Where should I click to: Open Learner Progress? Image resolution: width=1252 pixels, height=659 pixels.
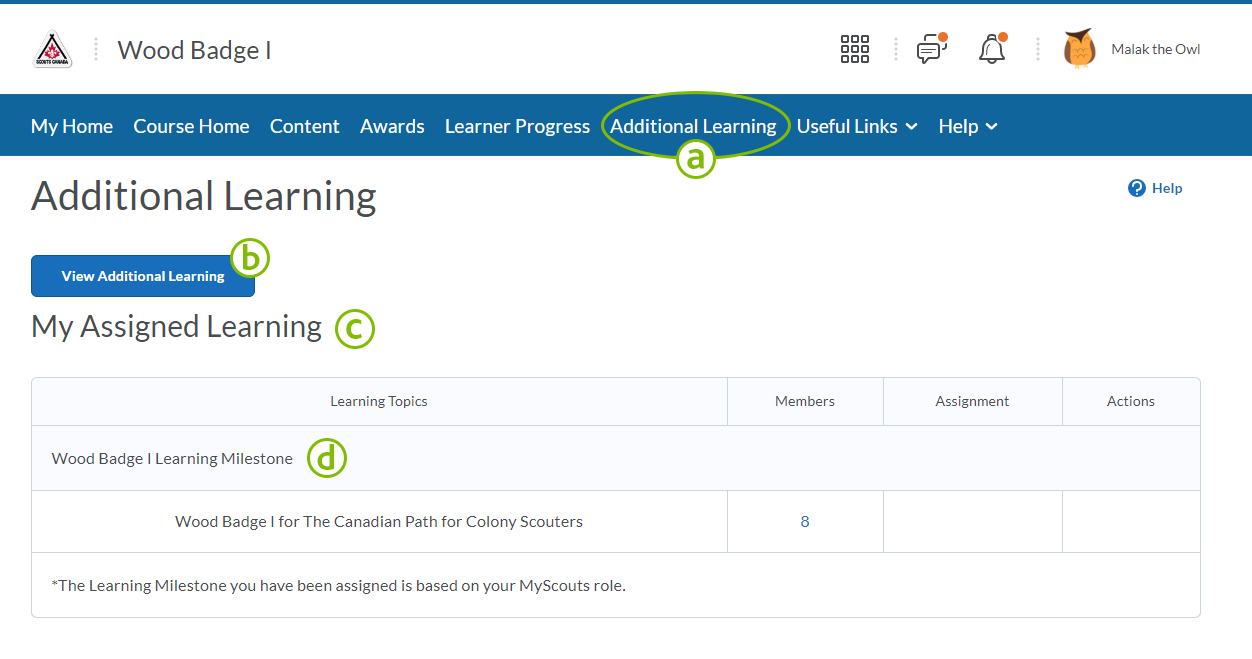click(517, 126)
